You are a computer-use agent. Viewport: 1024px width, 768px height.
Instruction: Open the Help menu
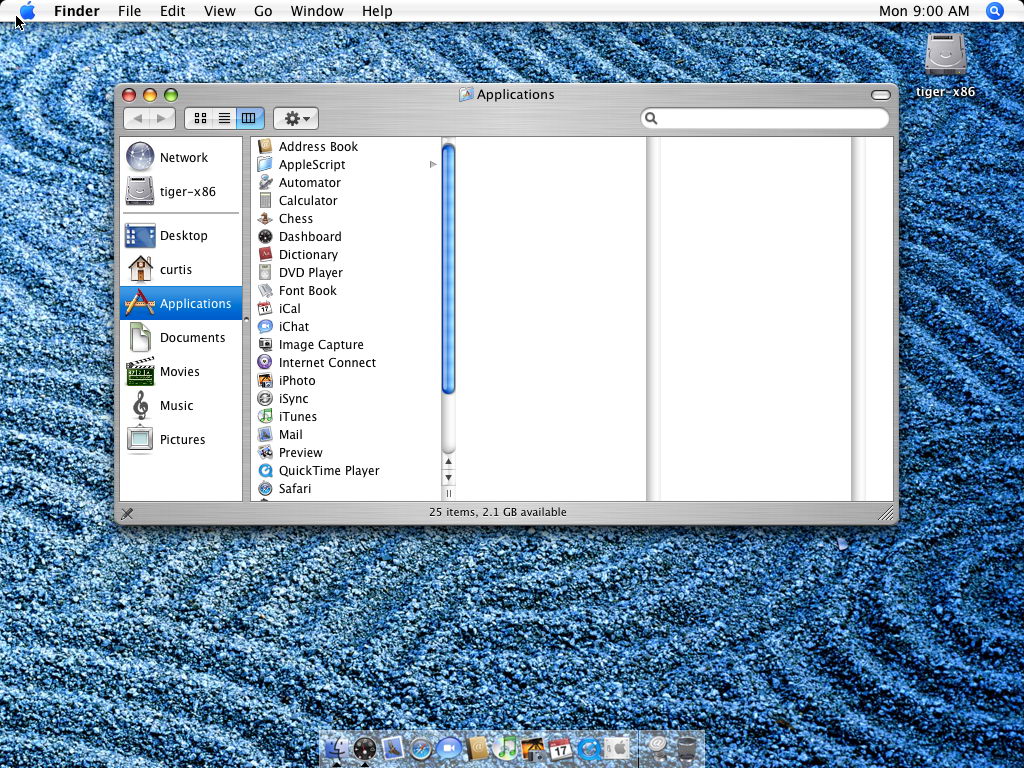point(377,11)
